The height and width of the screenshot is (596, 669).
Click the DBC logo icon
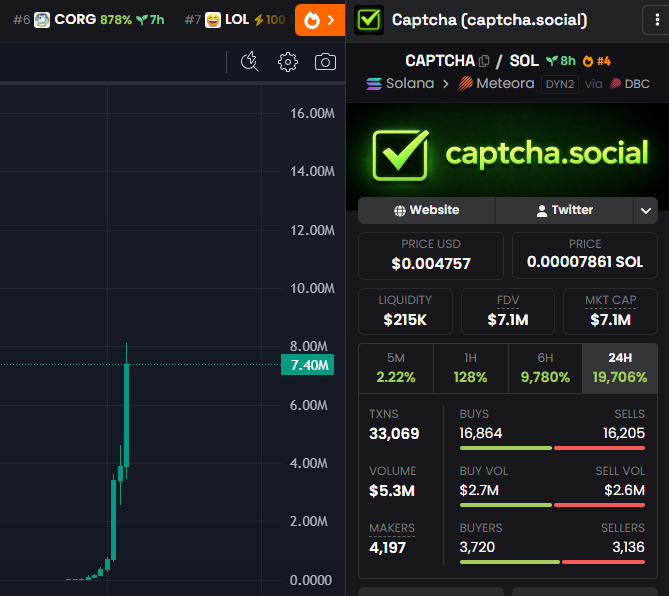(615, 84)
